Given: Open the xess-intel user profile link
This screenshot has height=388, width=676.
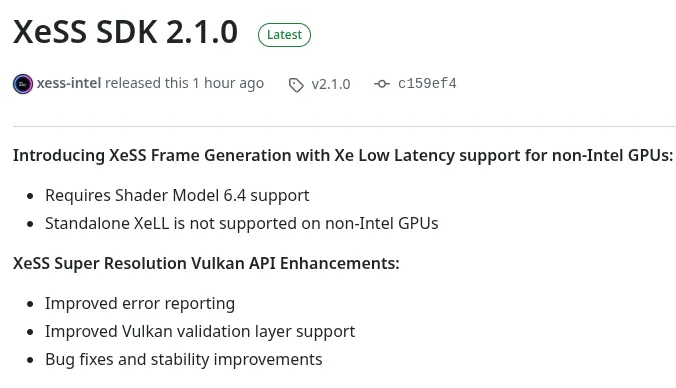Looking at the screenshot, I should (69, 83).
